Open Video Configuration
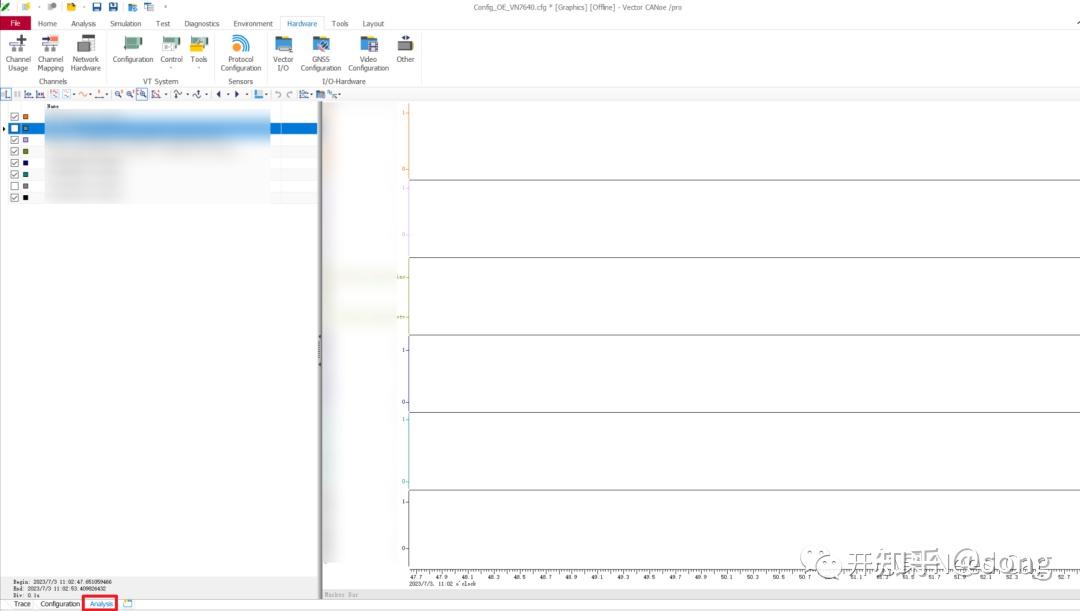This screenshot has height=611, width=1080. [368, 53]
